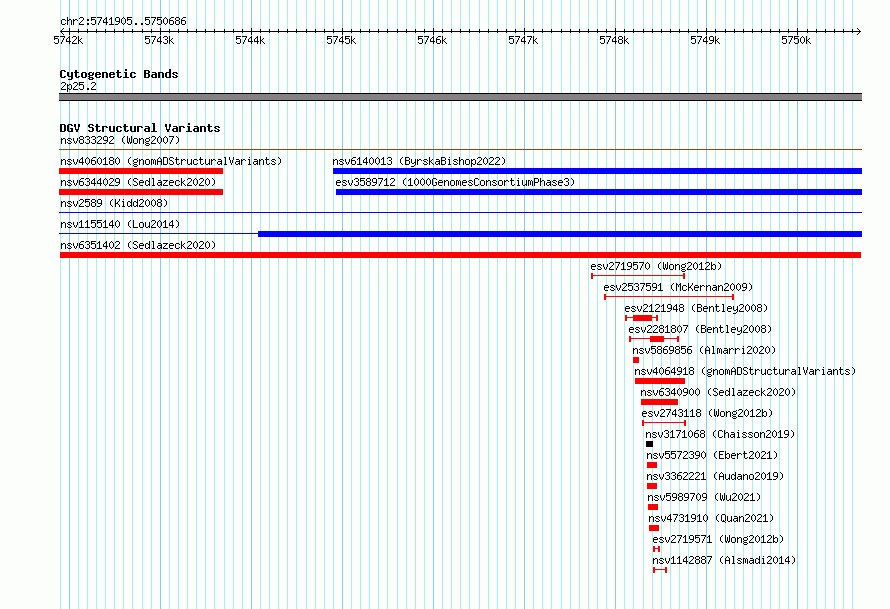Open the nsv5869856 (Almarri2020) label
This screenshot has height=609, width=890.
704,350
